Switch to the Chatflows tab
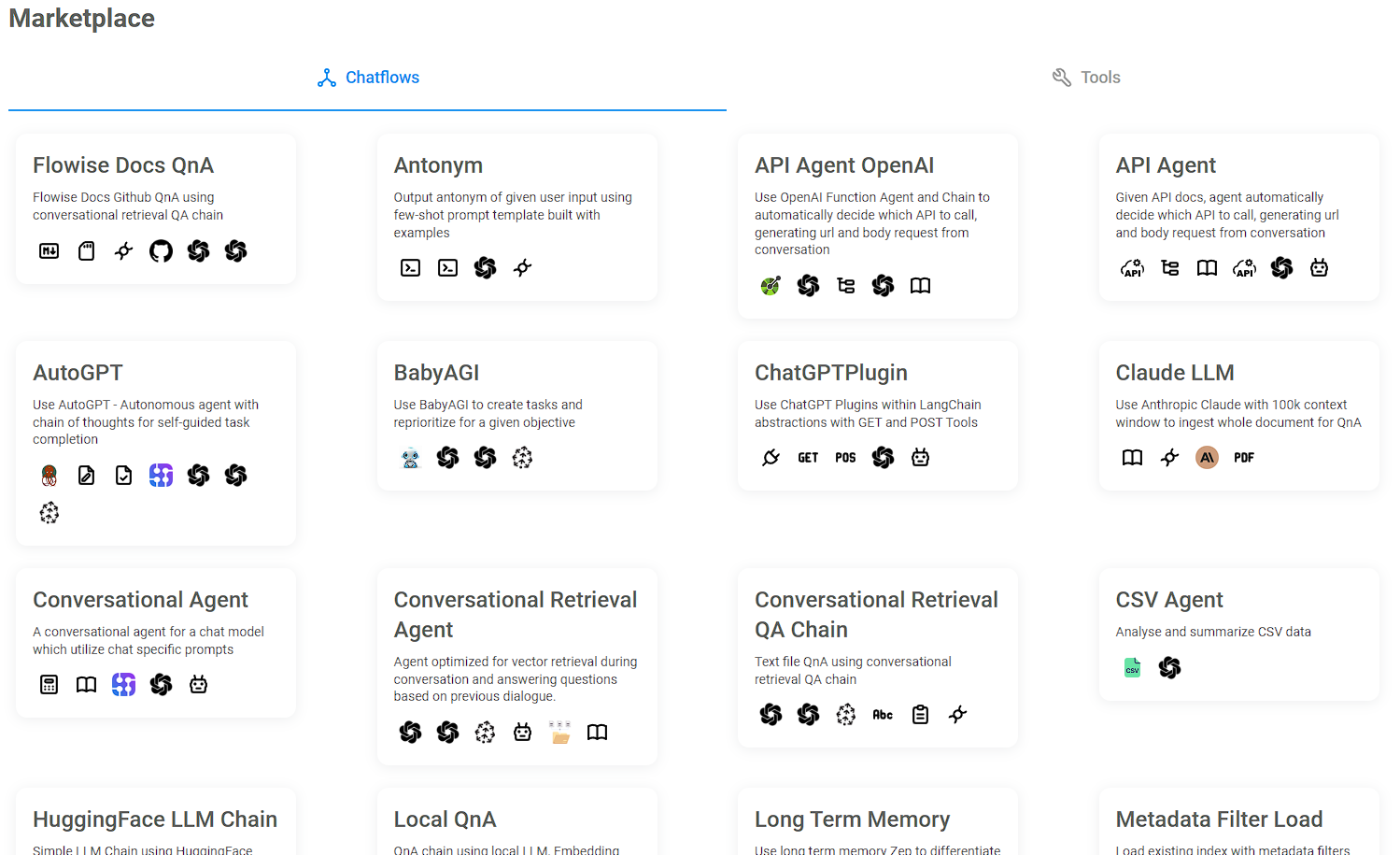 pos(368,78)
